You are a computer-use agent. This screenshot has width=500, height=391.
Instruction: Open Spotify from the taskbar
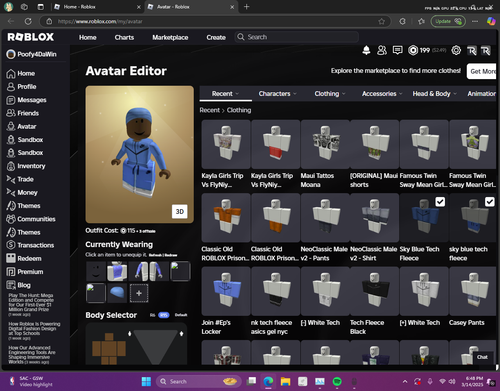[x=337, y=381]
